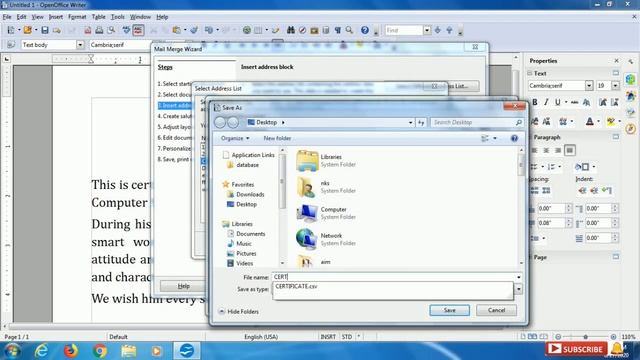Select the Network system folder item
This screenshot has height=360, width=640.
[x=327, y=239]
